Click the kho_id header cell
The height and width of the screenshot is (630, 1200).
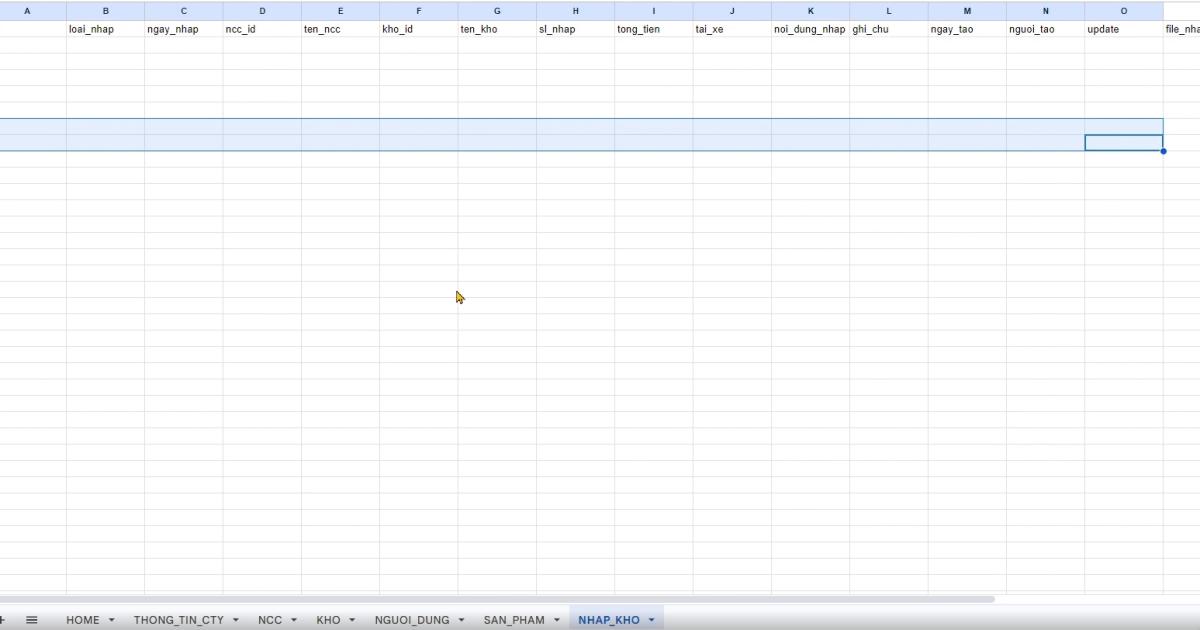419,29
